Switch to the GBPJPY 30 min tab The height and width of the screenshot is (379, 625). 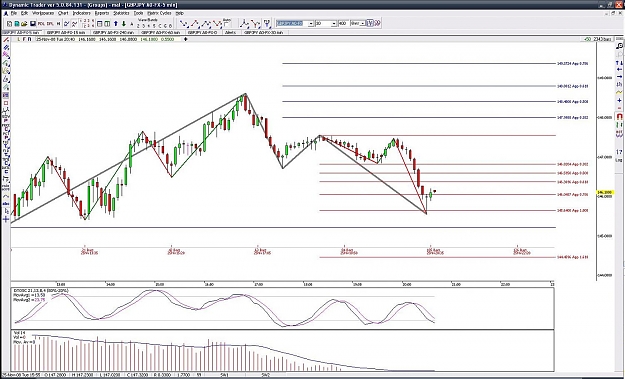tap(263, 32)
